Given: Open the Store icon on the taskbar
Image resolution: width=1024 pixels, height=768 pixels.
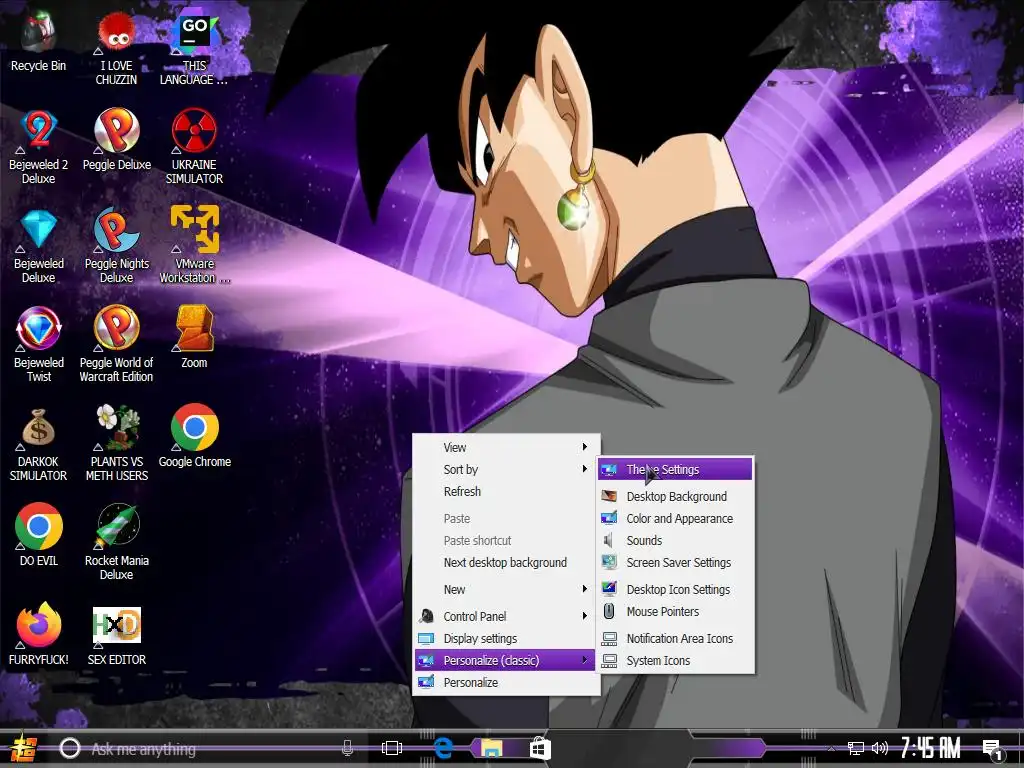Looking at the screenshot, I should [539, 748].
